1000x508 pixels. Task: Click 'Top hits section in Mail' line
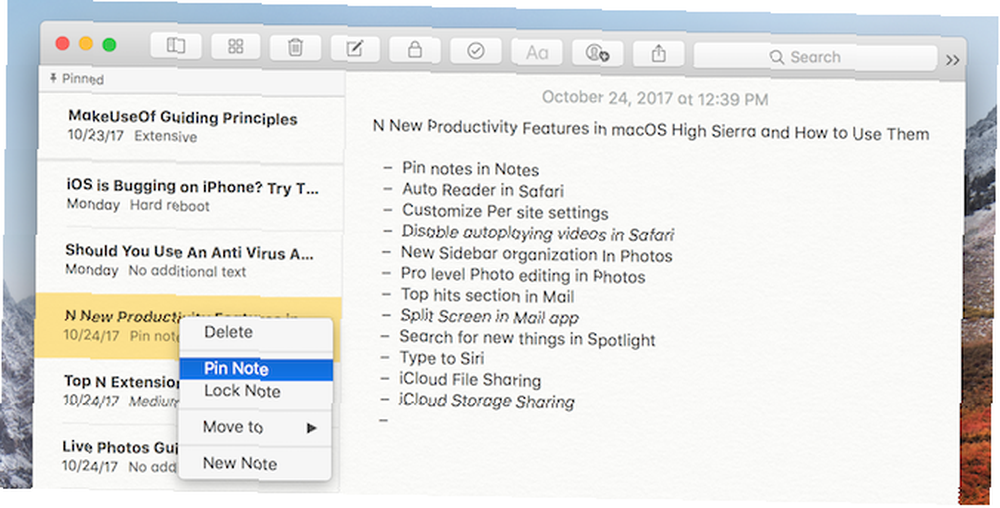tap(487, 296)
